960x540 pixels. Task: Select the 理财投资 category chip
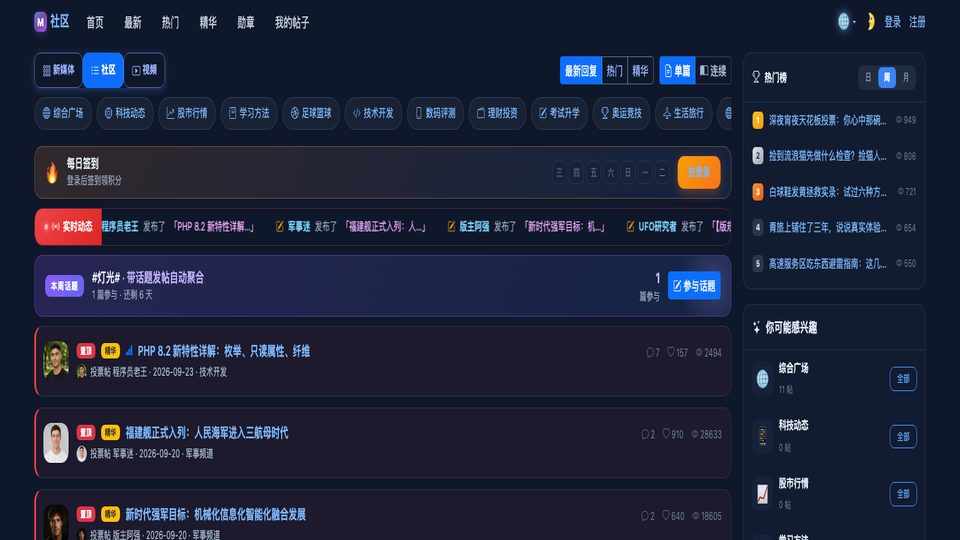tap(497, 113)
